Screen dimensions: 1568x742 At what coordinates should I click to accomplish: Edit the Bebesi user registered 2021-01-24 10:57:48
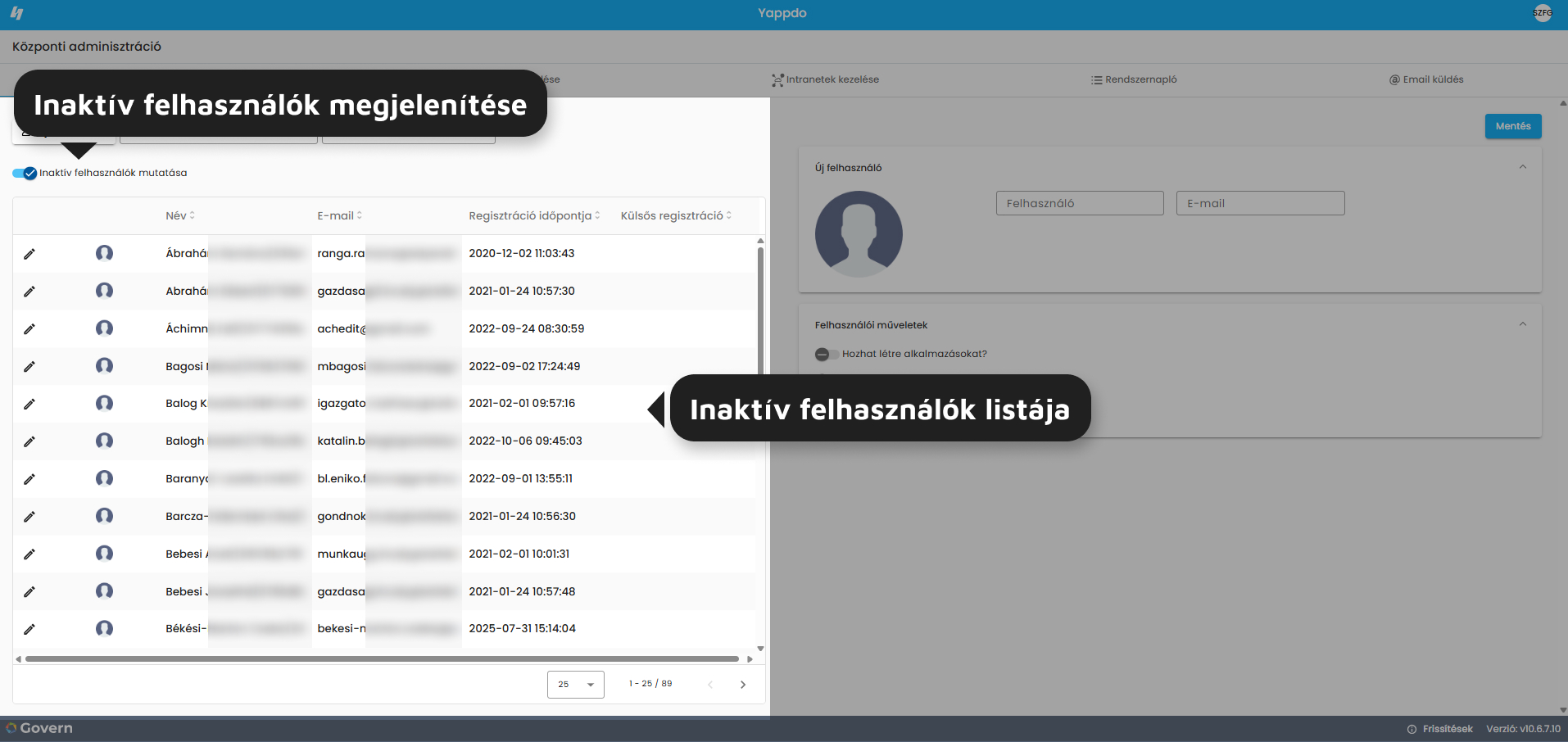click(x=29, y=592)
